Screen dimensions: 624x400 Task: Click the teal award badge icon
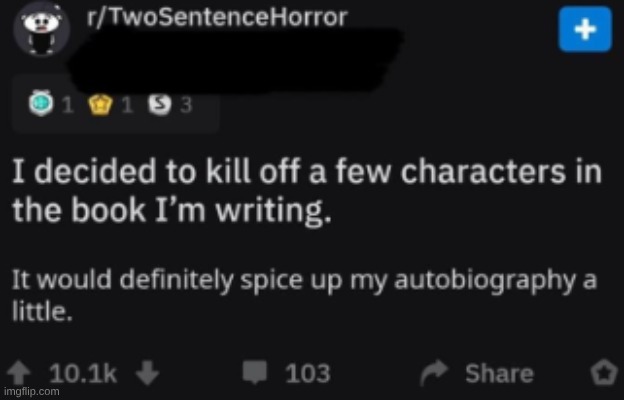(41, 104)
